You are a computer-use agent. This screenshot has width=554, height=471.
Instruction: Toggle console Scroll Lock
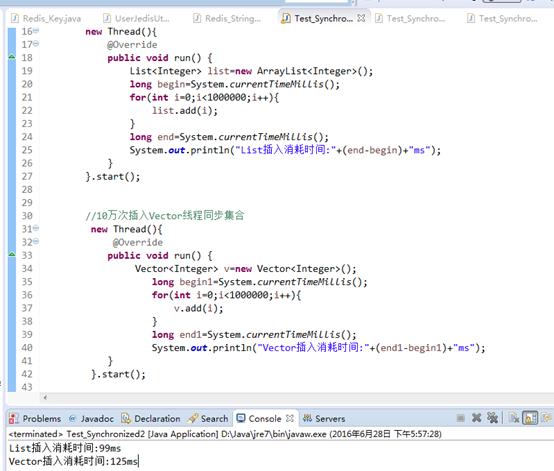pos(530,418)
